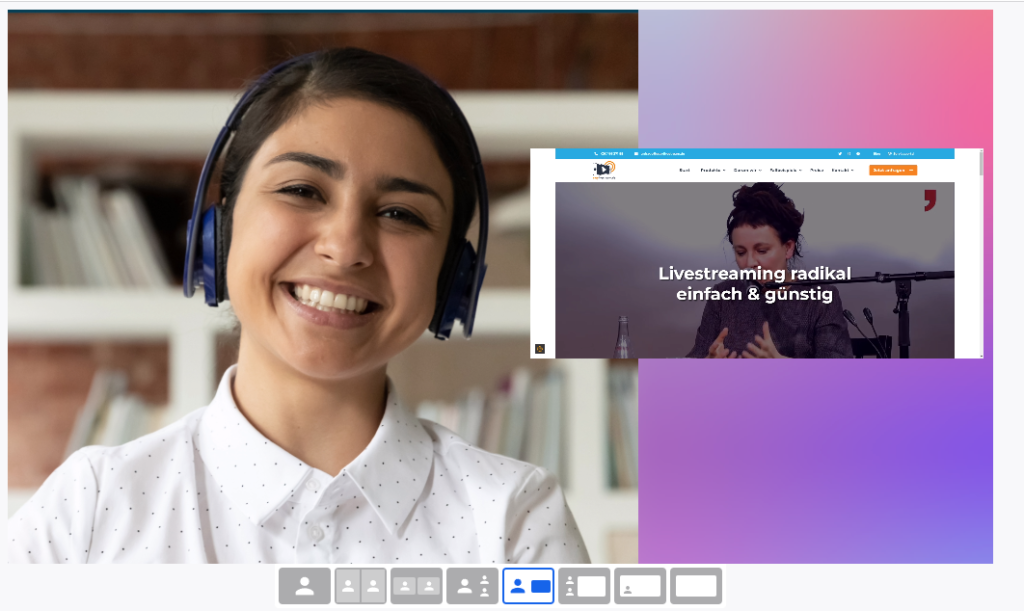
Task: Click the first nav item beside the logo
Action: (684, 171)
